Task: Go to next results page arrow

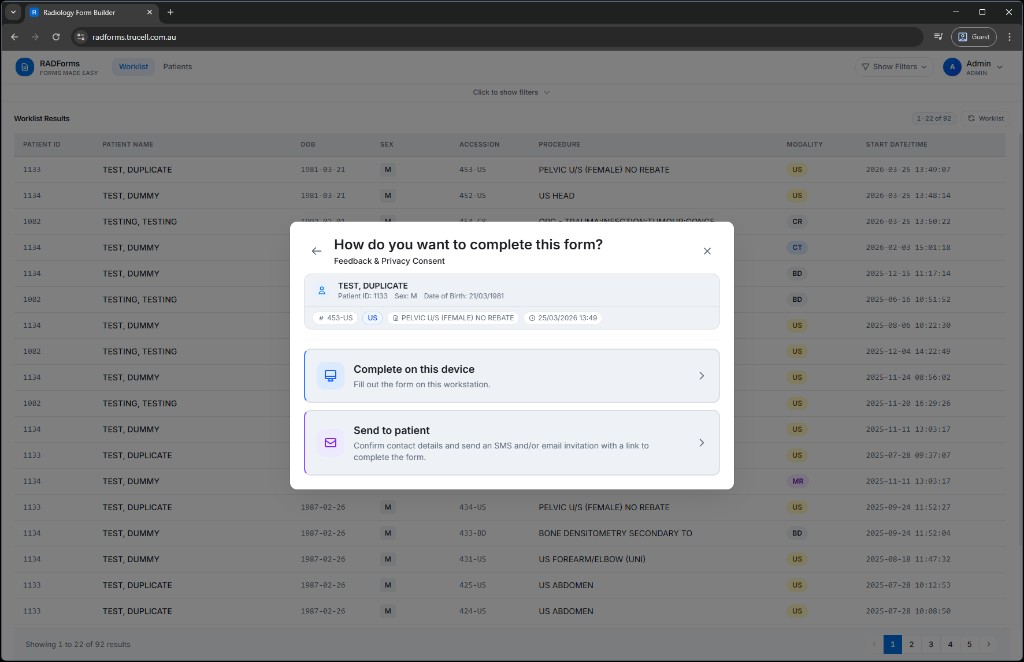Action: click(989, 644)
